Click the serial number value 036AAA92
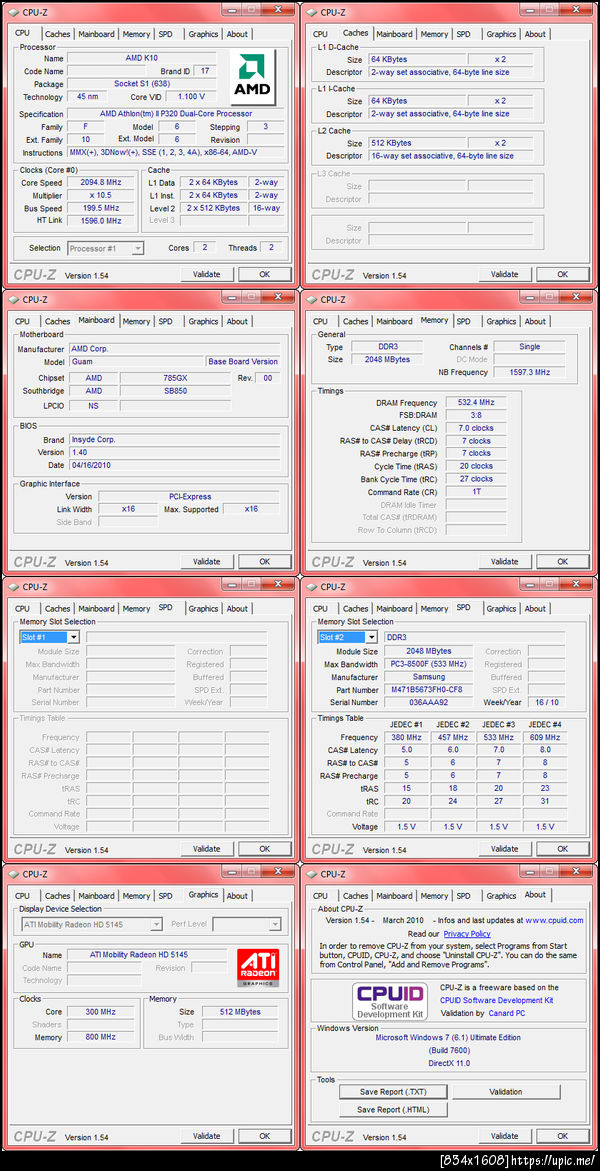 click(x=429, y=703)
